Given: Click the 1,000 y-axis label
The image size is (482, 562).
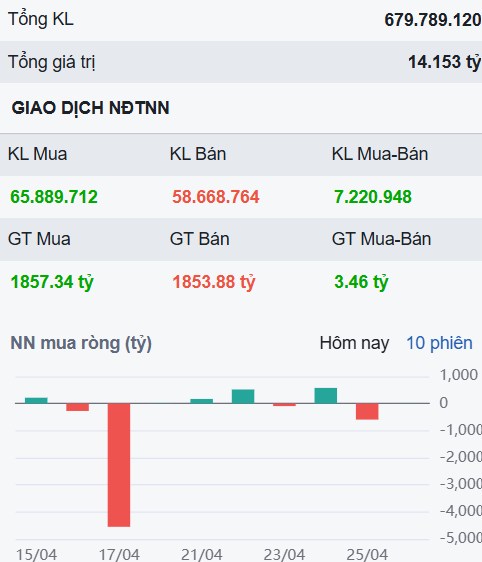Looking at the screenshot, I should (459, 375).
